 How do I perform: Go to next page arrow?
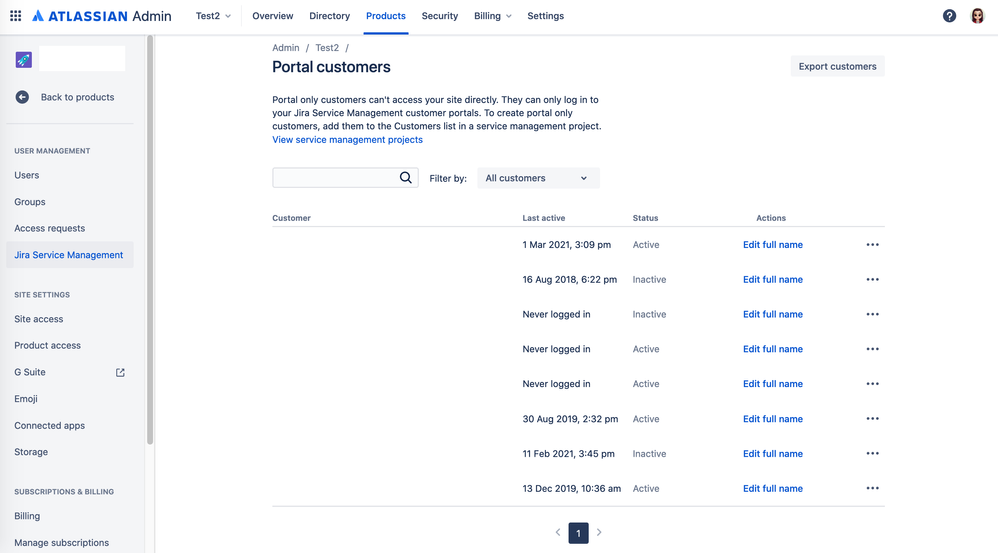click(x=599, y=532)
